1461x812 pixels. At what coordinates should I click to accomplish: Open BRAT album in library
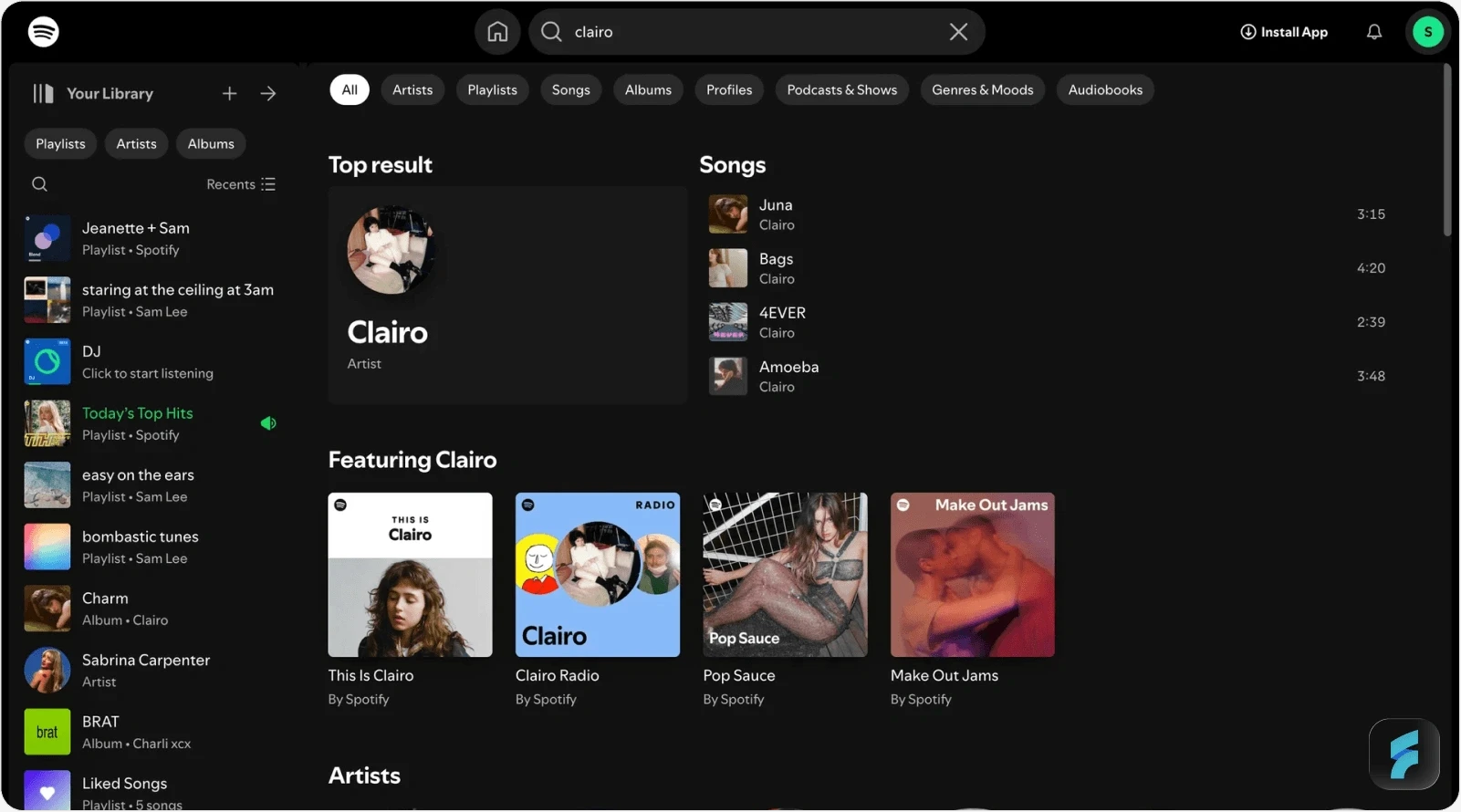click(x=151, y=732)
